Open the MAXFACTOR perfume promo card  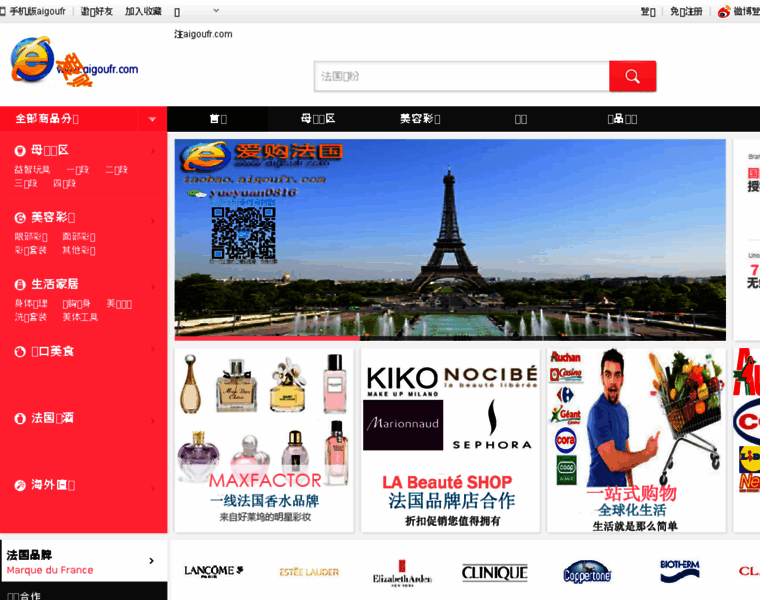tap(264, 441)
